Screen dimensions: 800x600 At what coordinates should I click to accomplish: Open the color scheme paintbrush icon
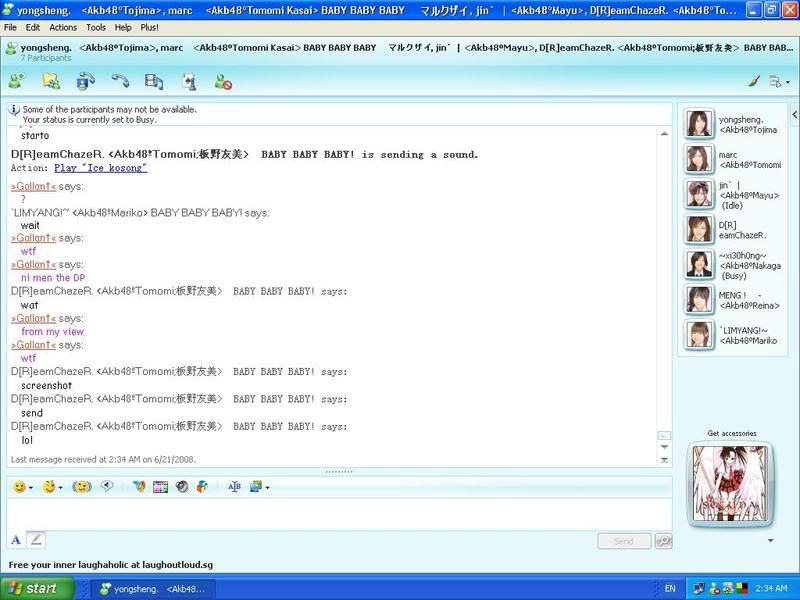point(754,82)
